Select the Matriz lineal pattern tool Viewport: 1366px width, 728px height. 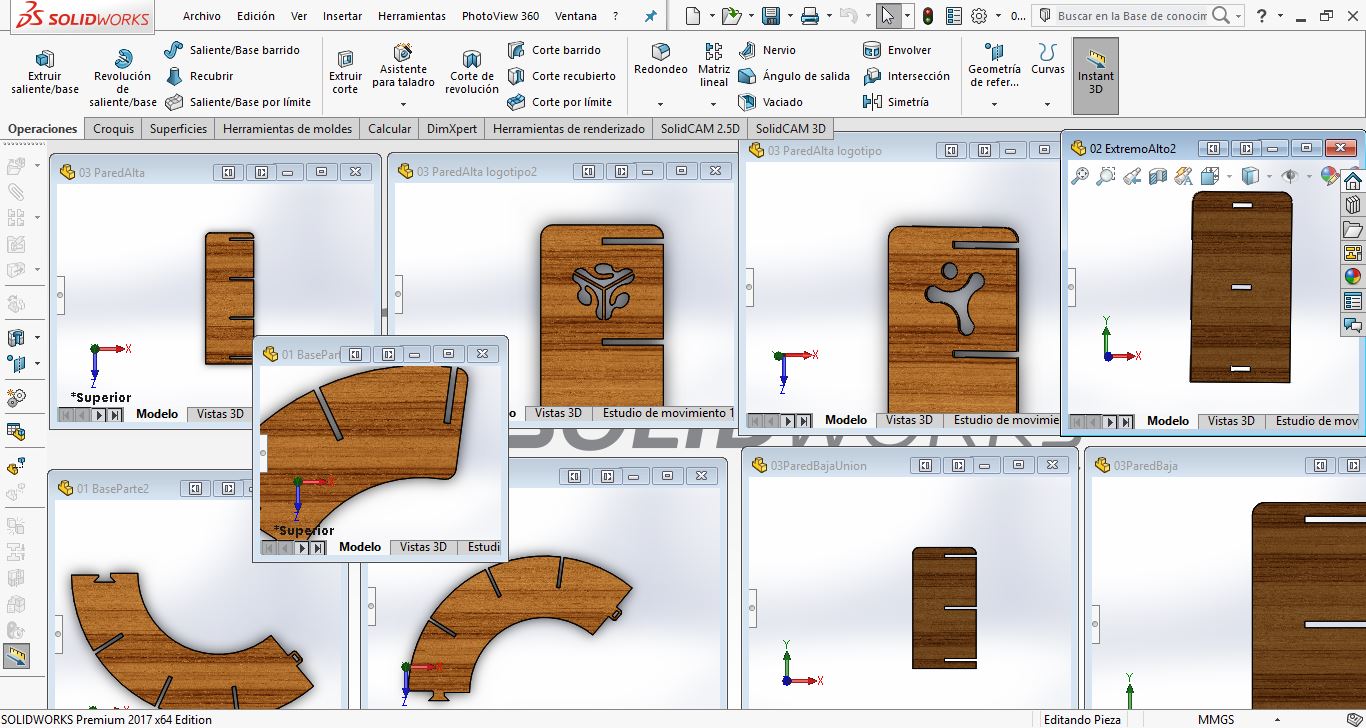(x=714, y=66)
